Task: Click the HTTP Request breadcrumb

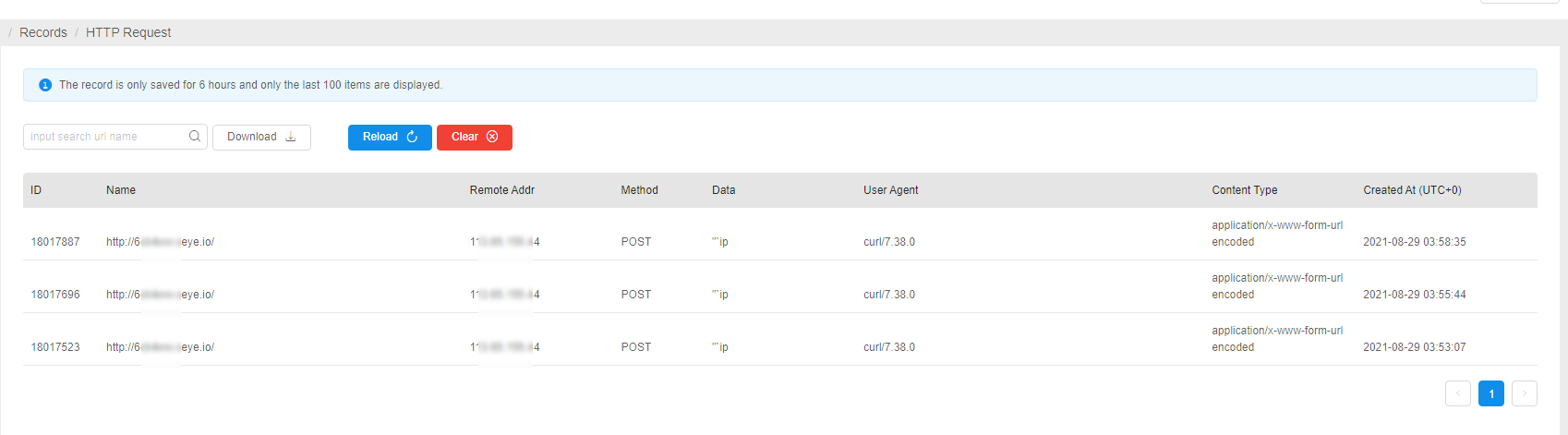Action: (x=128, y=32)
